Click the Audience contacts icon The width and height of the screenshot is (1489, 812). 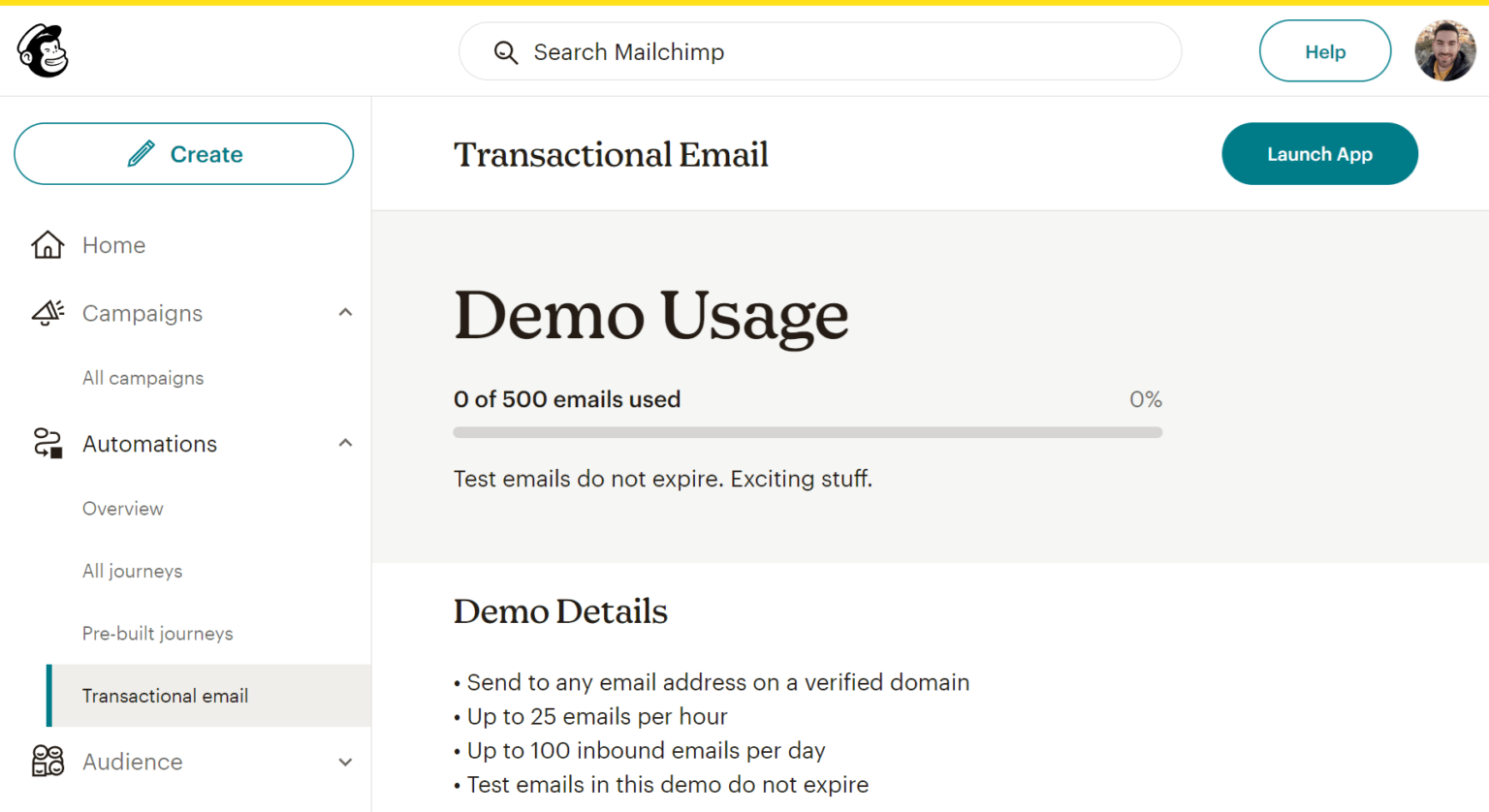point(47,762)
